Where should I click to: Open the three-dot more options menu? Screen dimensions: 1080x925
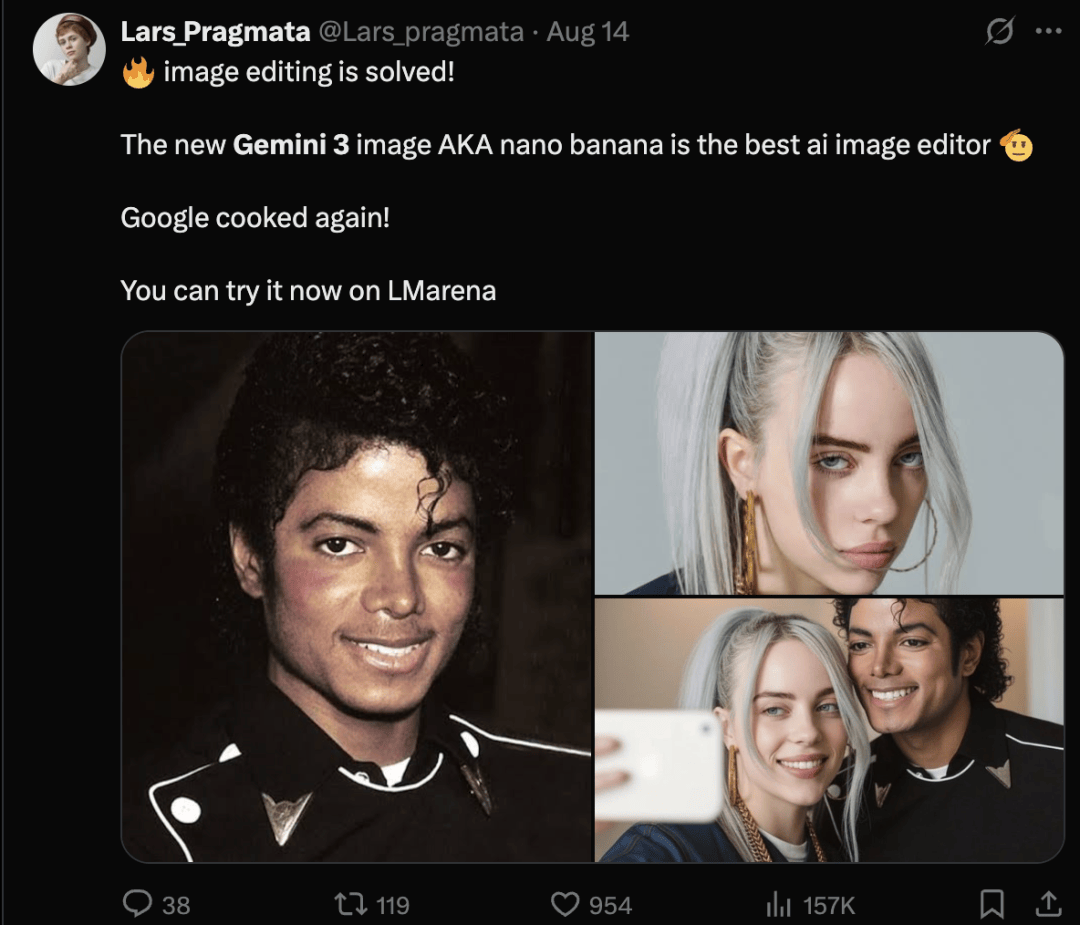pos(1047,32)
